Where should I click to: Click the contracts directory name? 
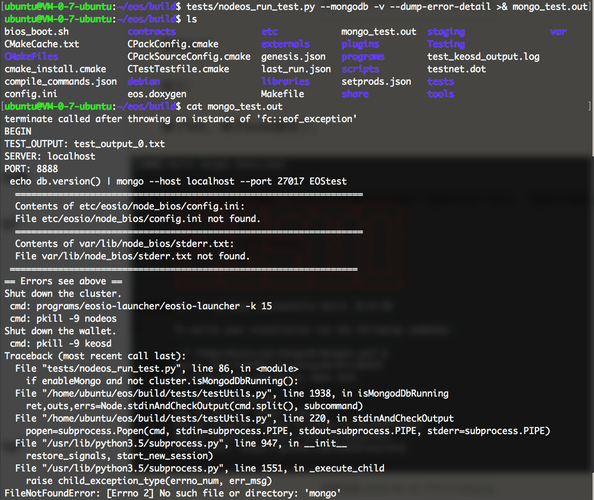pyautogui.click(x=152, y=32)
